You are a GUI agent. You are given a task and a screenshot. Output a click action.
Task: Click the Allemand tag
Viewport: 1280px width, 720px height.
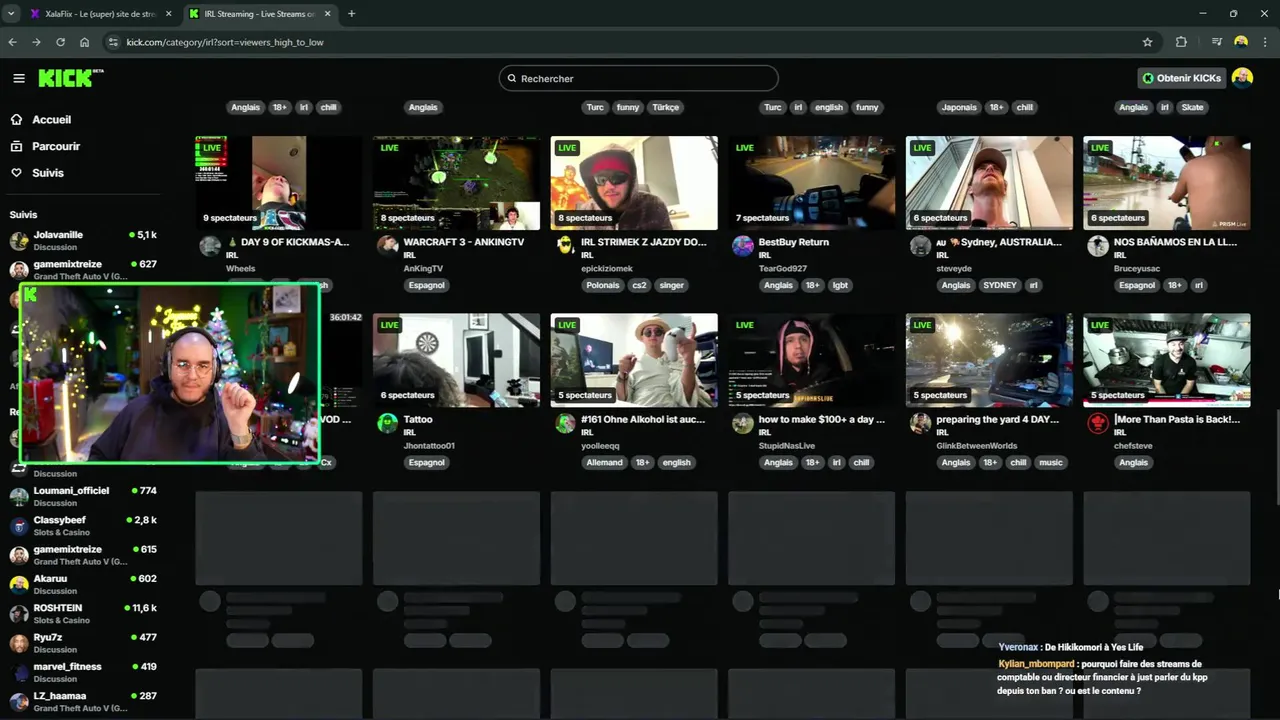[x=604, y=462]
